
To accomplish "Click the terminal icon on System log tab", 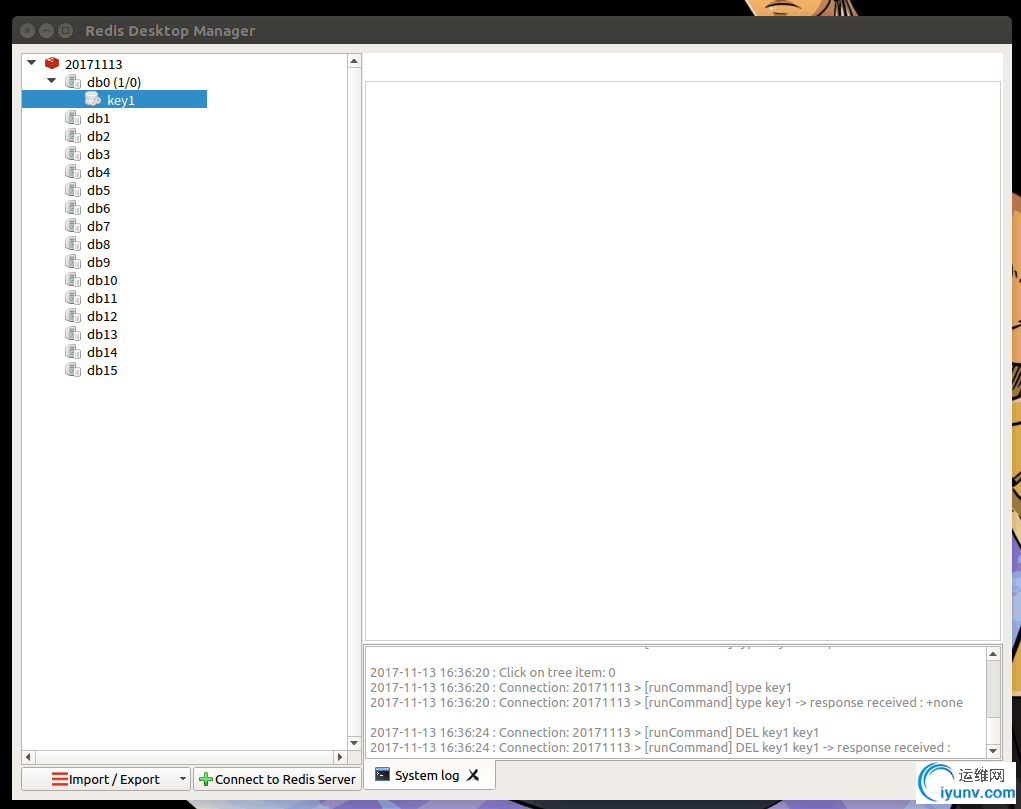I will point(382,774).
